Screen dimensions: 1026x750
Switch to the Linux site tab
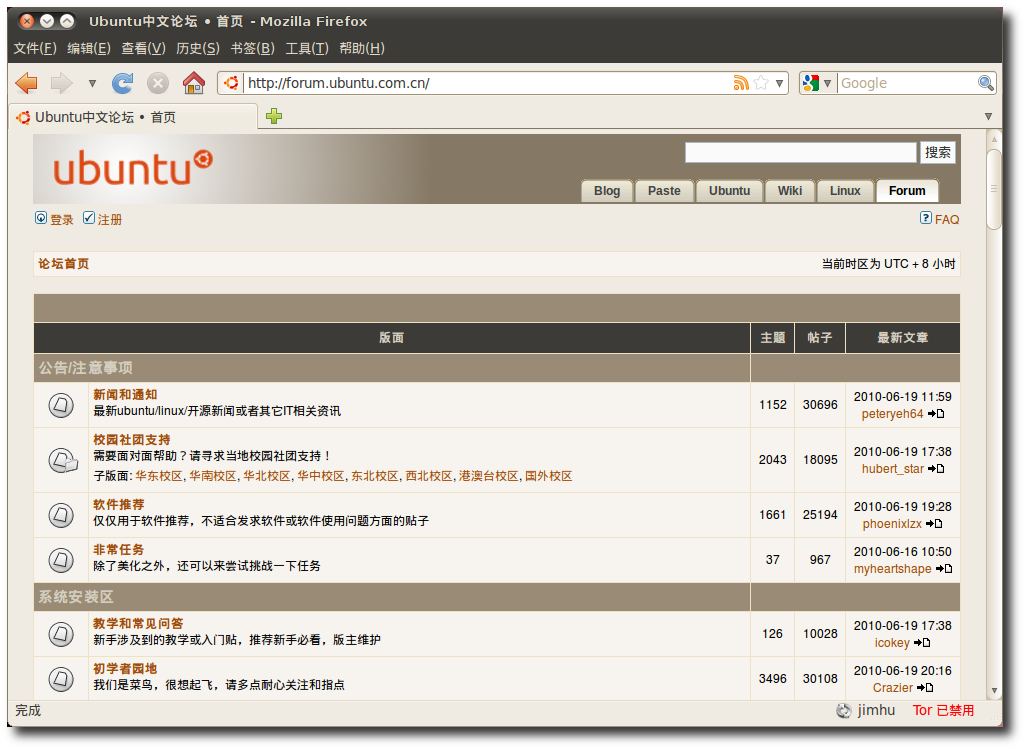pos(845,191)
